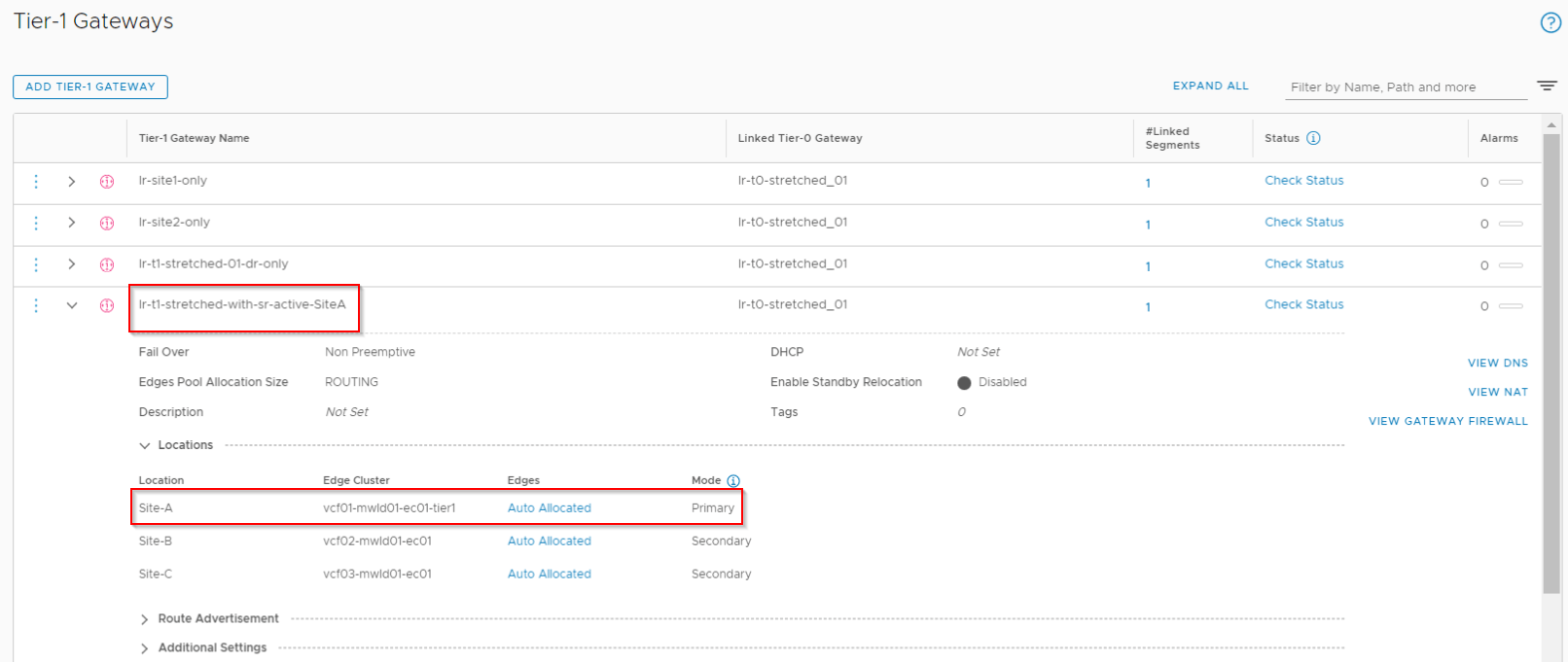Click the gateway icon of lr-t1-stretched-01-dr-only
Screen dimensions: 1568x662
pos(107,264)
